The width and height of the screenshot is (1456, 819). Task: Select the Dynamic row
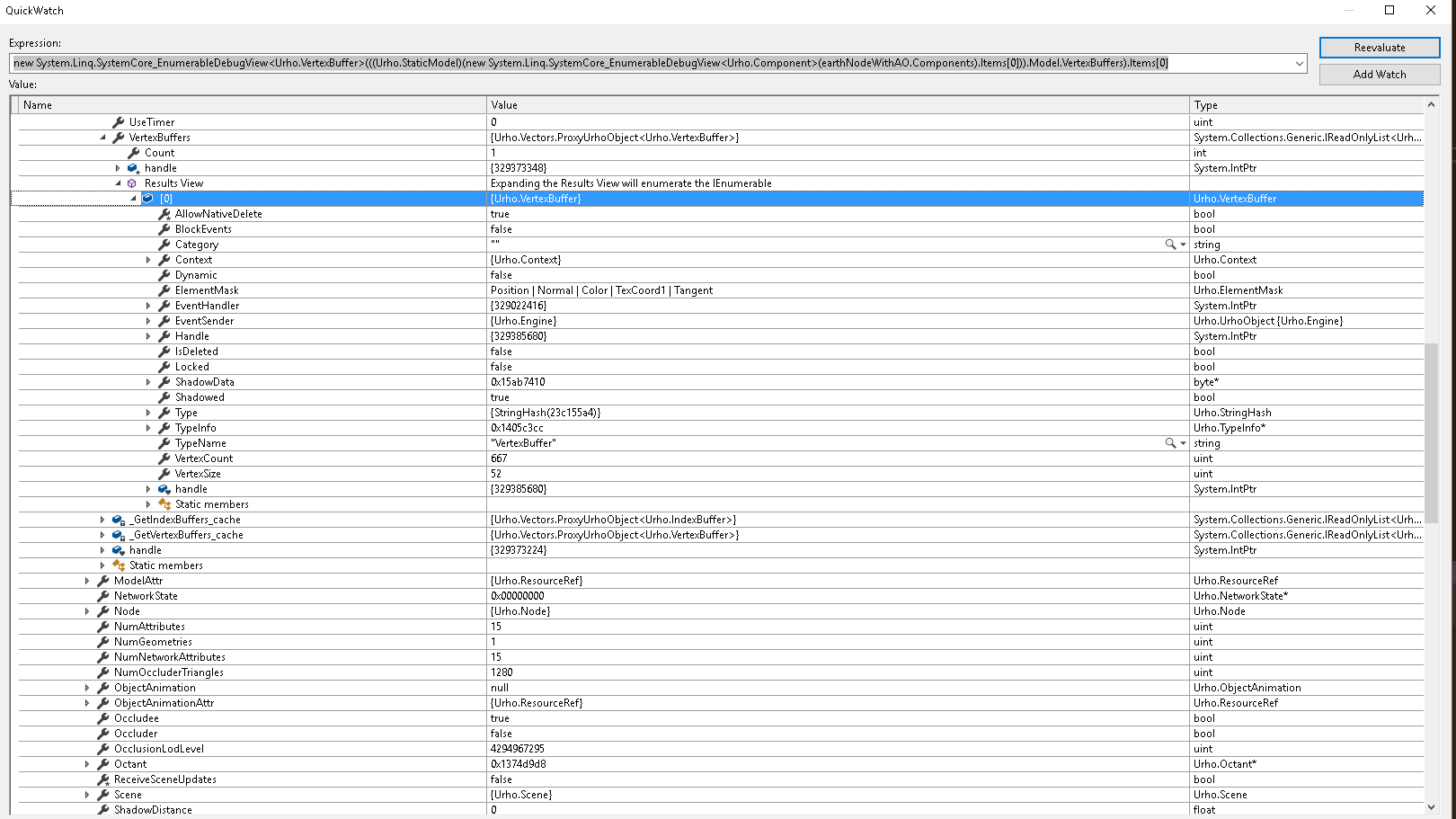pos(721,275)
